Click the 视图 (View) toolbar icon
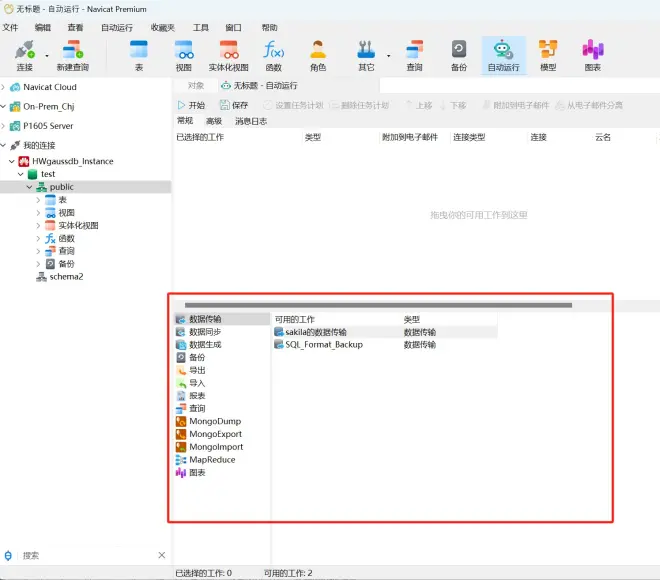The image size is (660, 580). 184,55
